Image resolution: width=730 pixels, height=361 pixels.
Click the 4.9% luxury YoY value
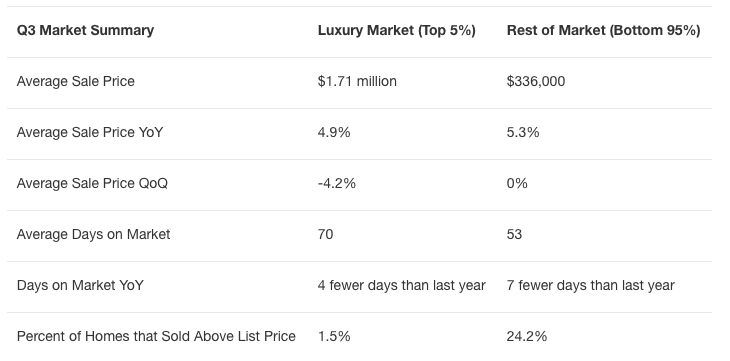click(334, 132)
